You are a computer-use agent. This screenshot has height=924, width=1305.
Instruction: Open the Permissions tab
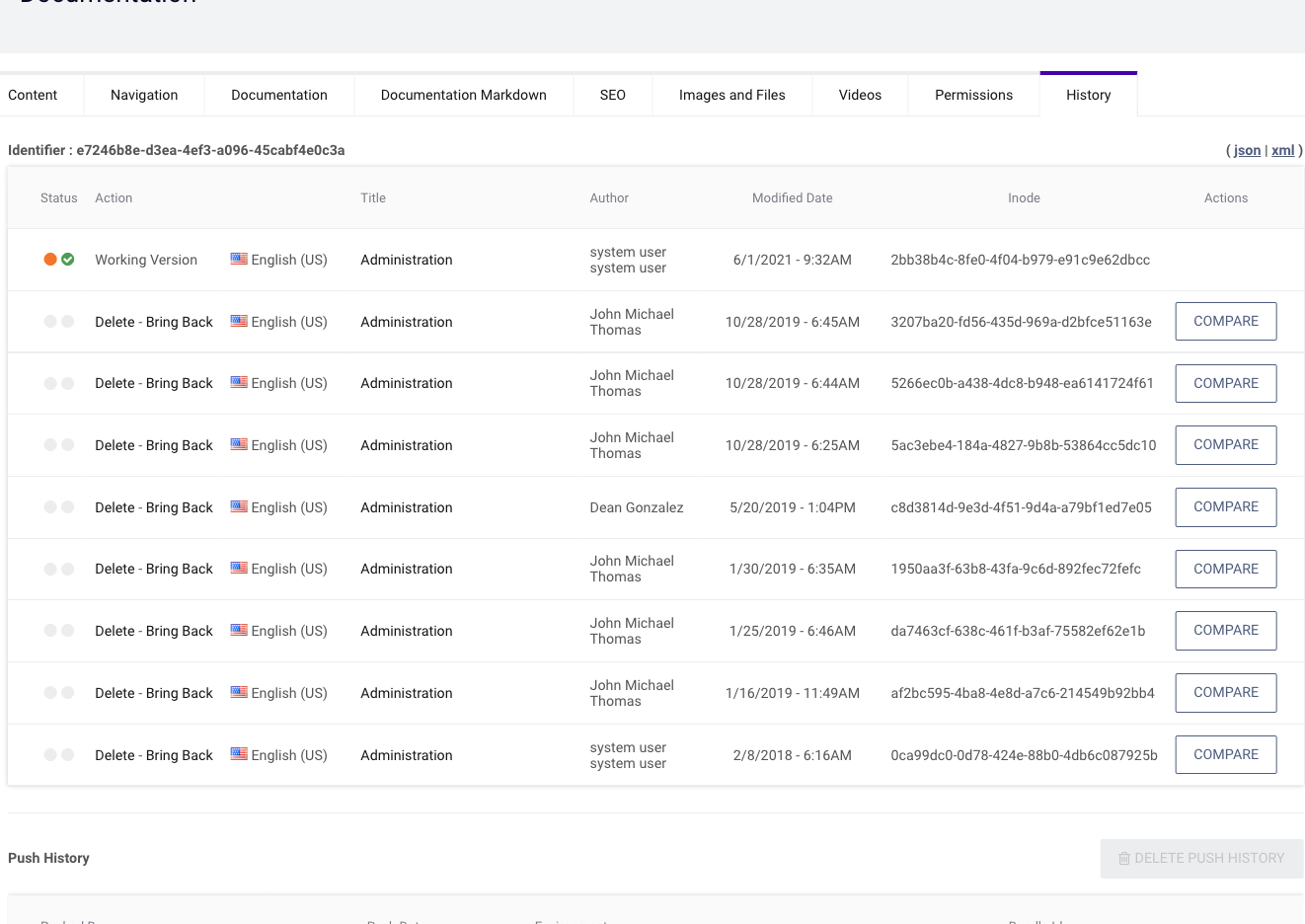973,94
